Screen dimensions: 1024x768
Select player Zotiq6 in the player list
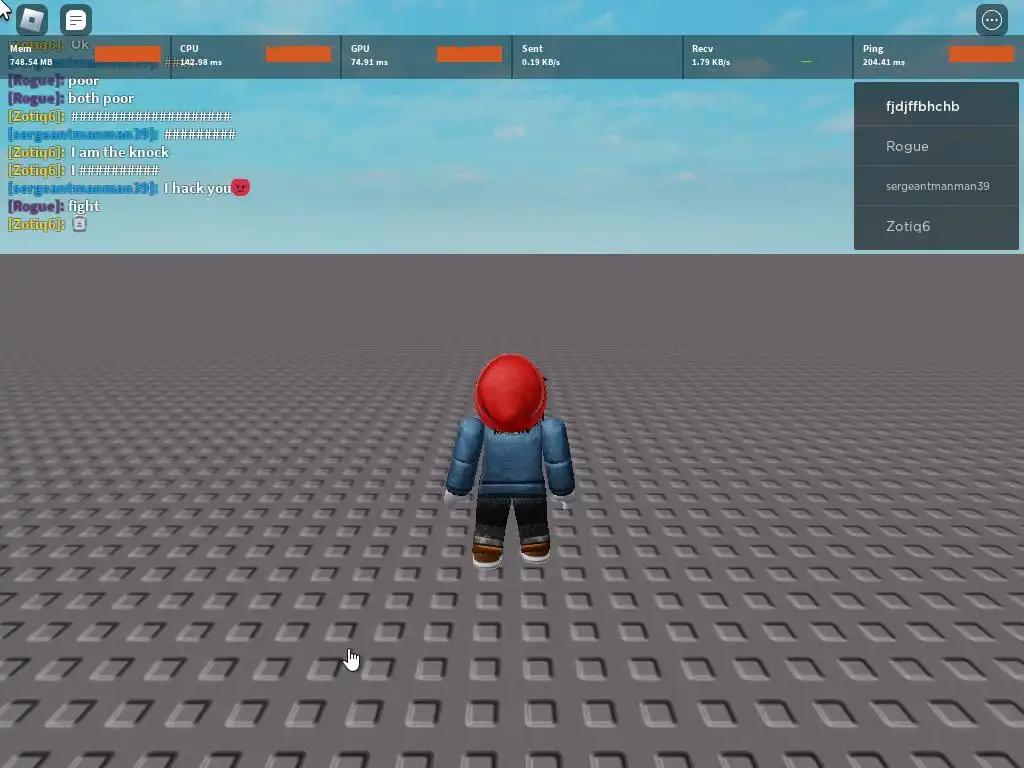(936, 226)
